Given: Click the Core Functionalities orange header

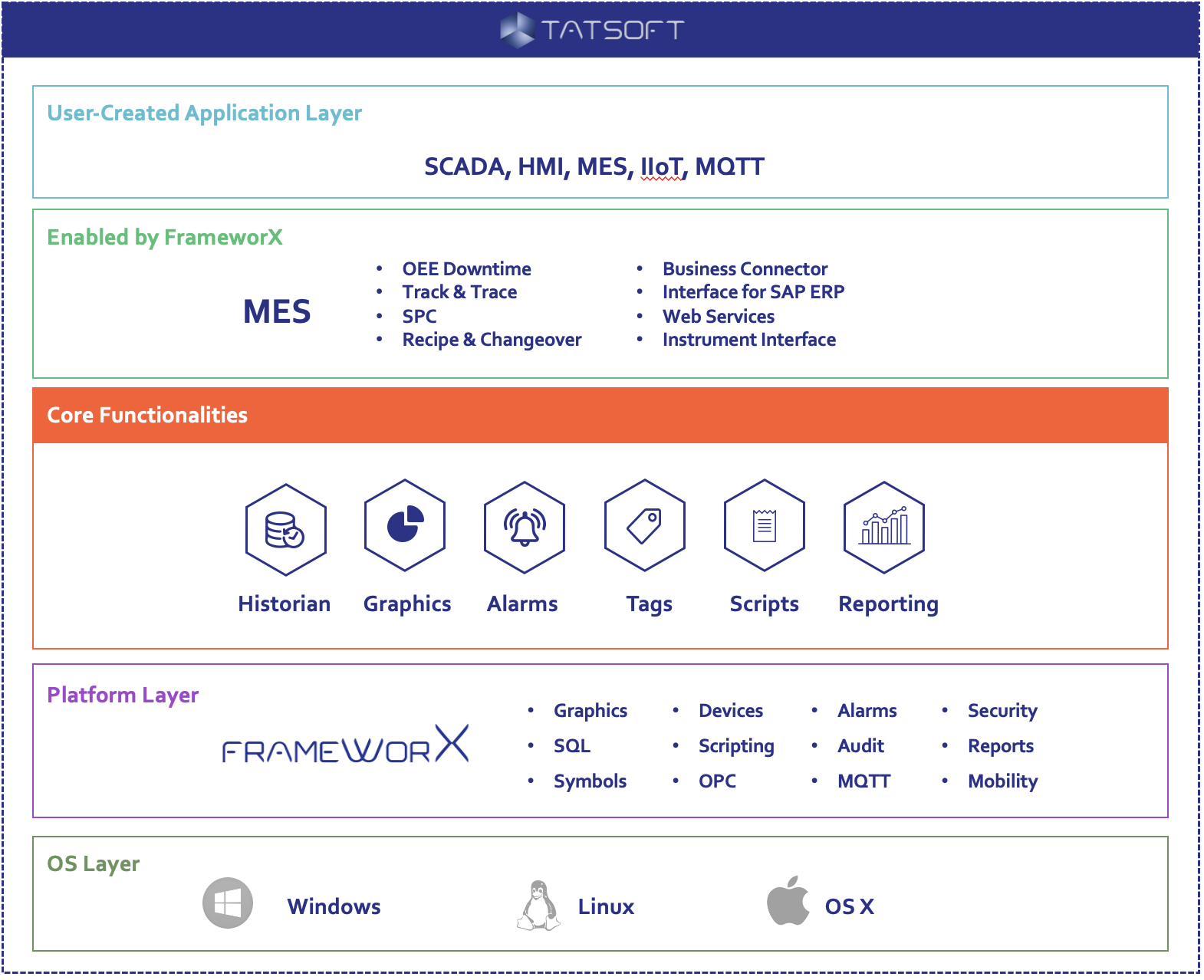Looking at the screenshot, I should (x=600, y=415).
